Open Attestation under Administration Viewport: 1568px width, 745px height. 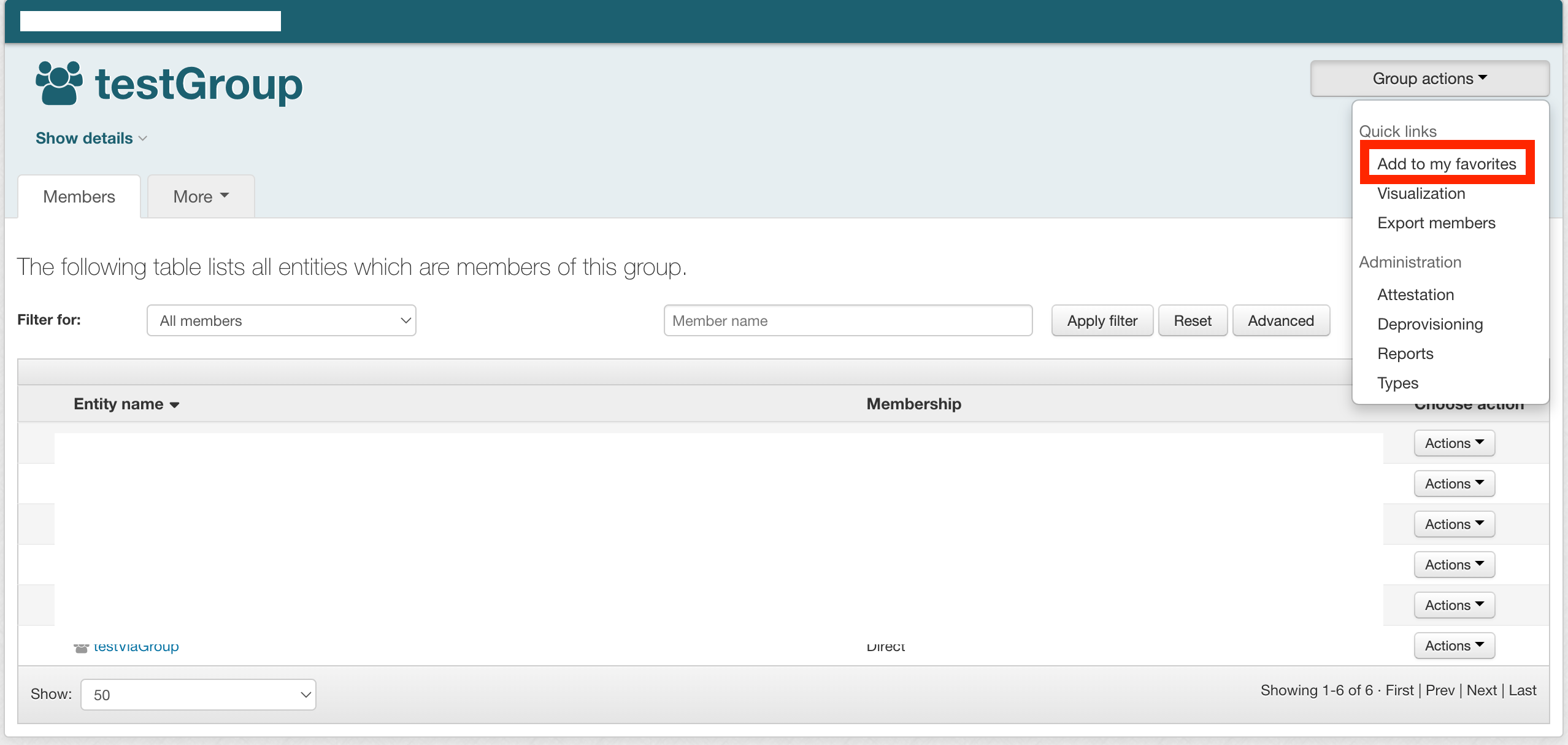[1415, 295]
